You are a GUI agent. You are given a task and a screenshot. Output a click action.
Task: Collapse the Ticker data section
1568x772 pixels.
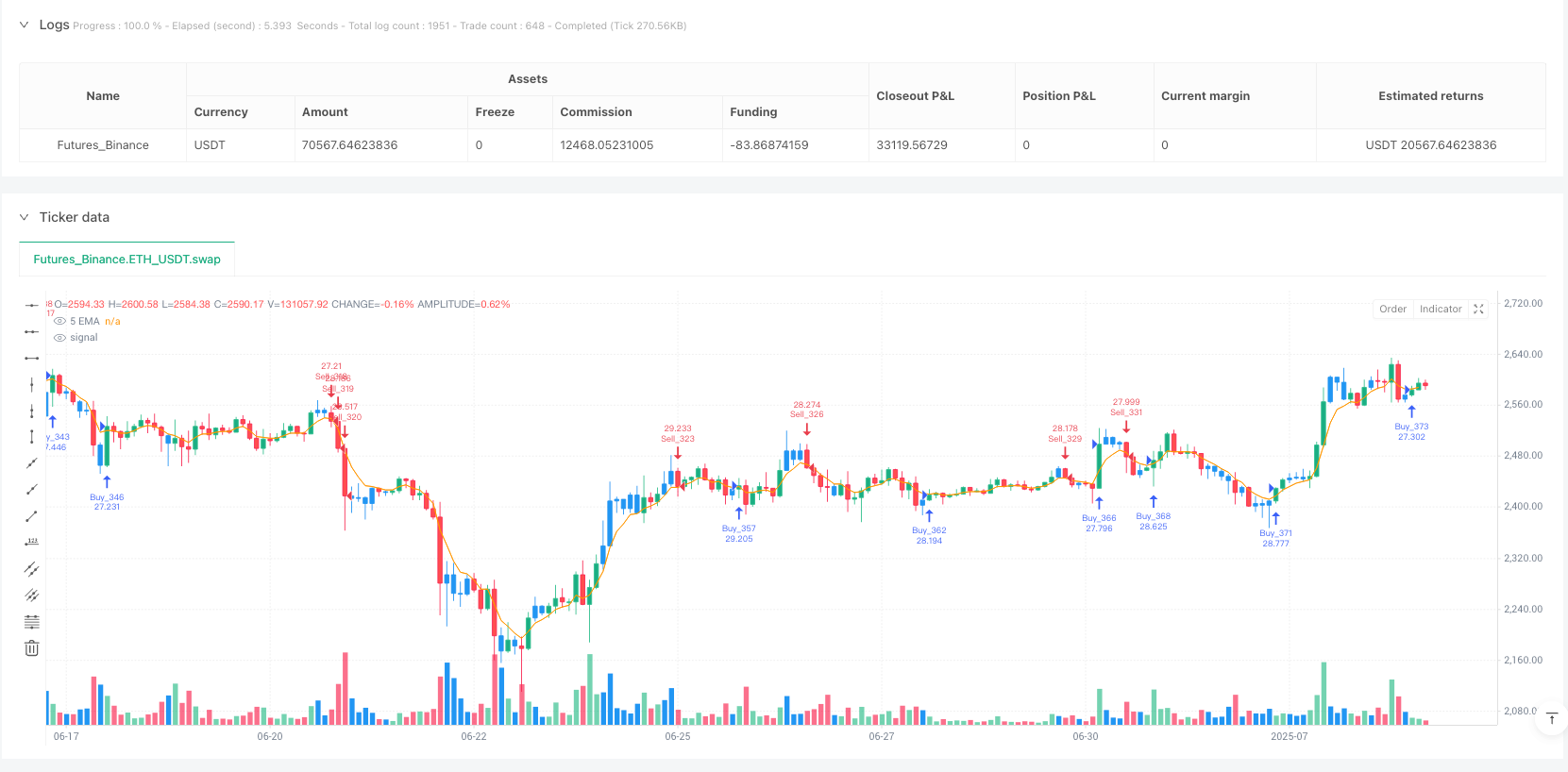tap(25, 217)
